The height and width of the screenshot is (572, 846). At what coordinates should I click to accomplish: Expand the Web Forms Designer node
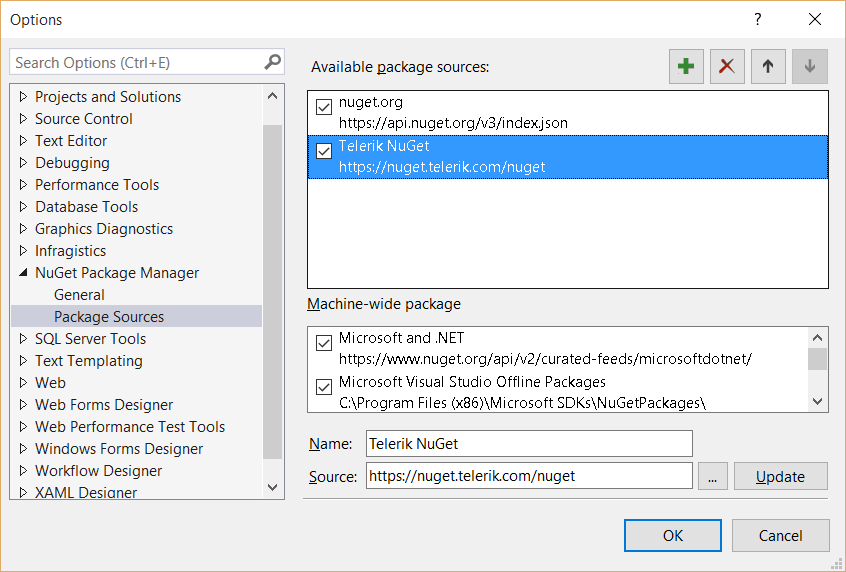(23, 405)
